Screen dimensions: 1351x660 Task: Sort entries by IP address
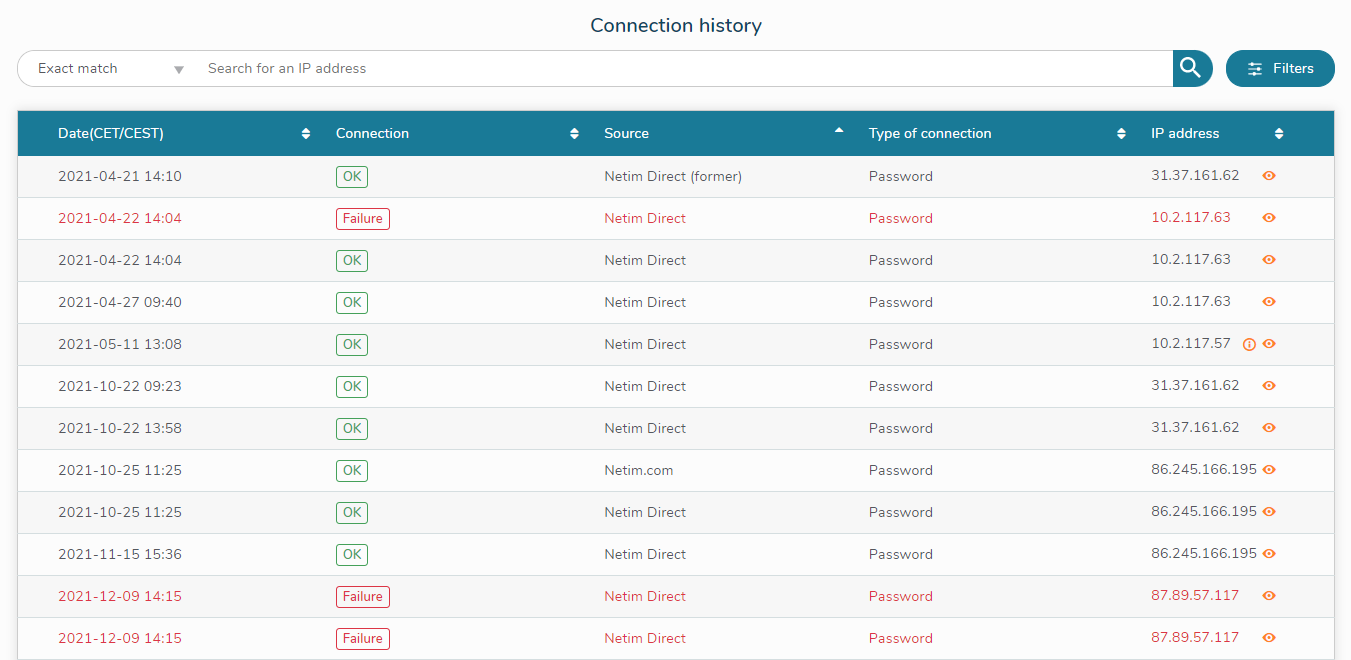point(1278,132)
